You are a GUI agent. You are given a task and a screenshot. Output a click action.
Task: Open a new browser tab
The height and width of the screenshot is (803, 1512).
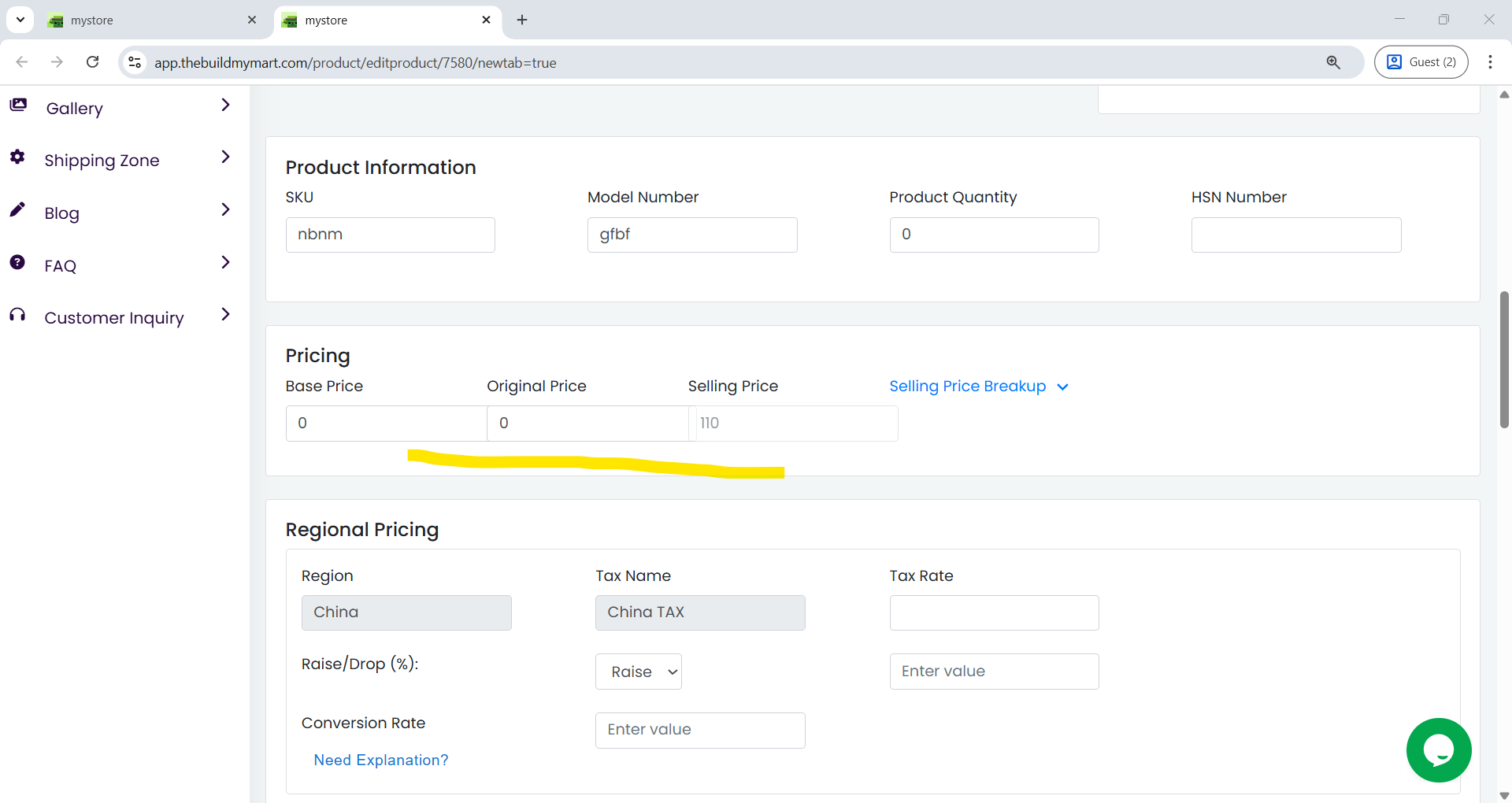pos(522,20)
